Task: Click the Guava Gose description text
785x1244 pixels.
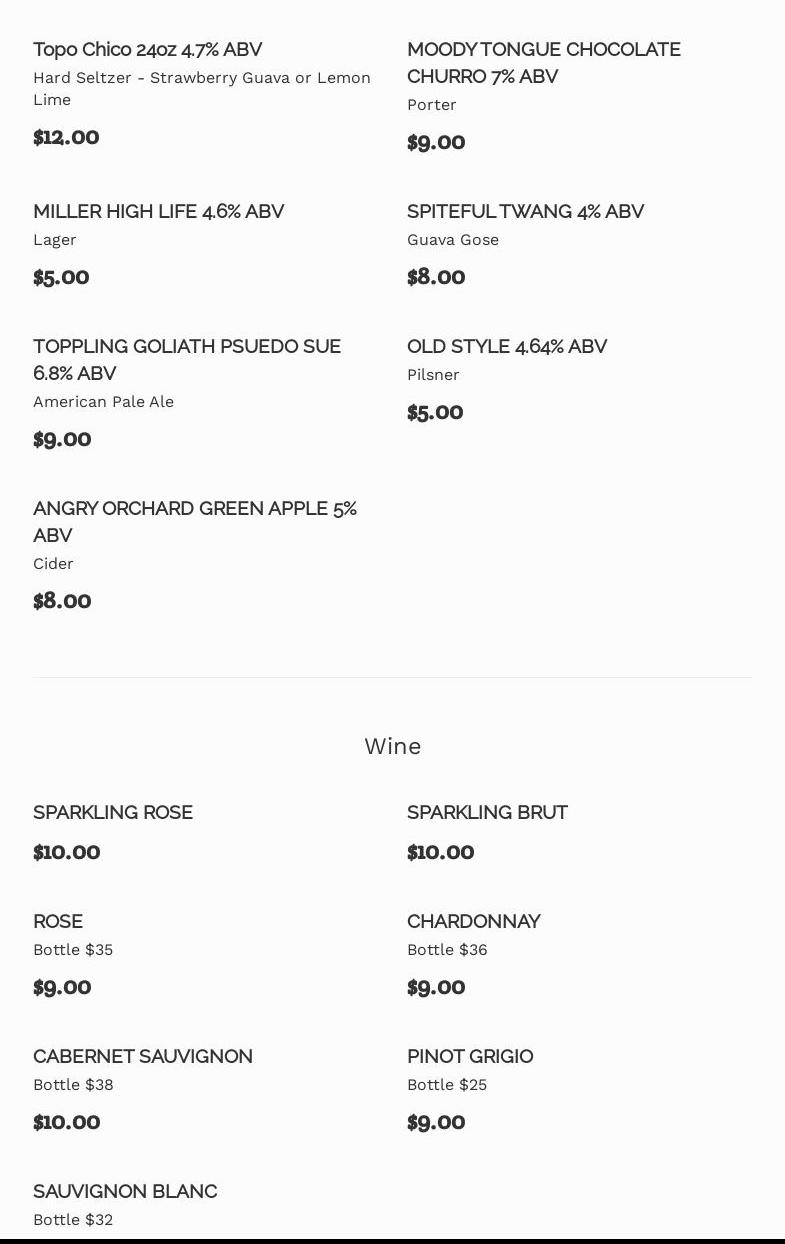Action: tap(453, 240)
